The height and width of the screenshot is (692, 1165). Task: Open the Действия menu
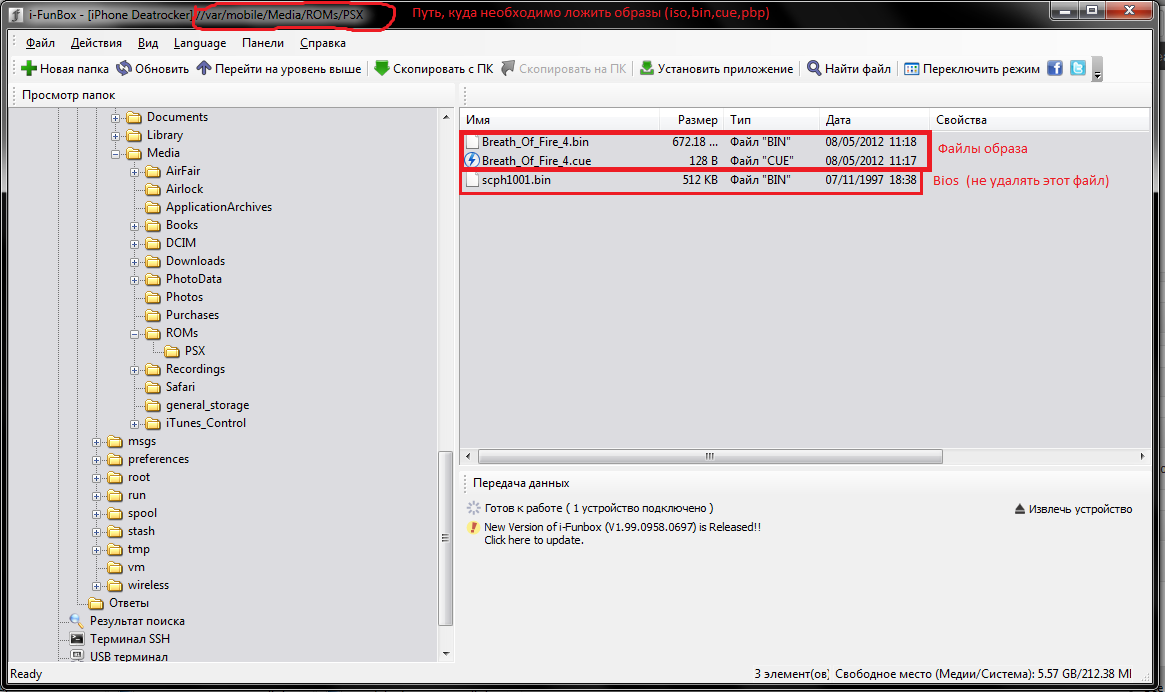[x=96, y=43]
